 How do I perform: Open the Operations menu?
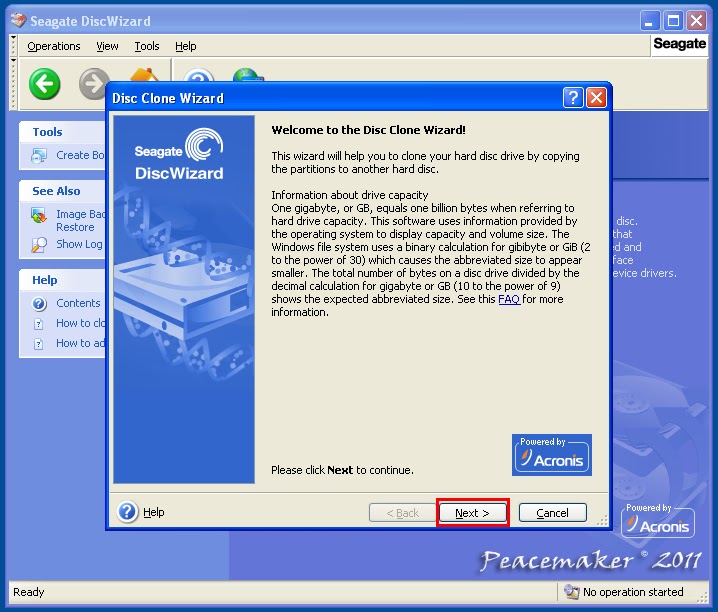coord(54,46)
